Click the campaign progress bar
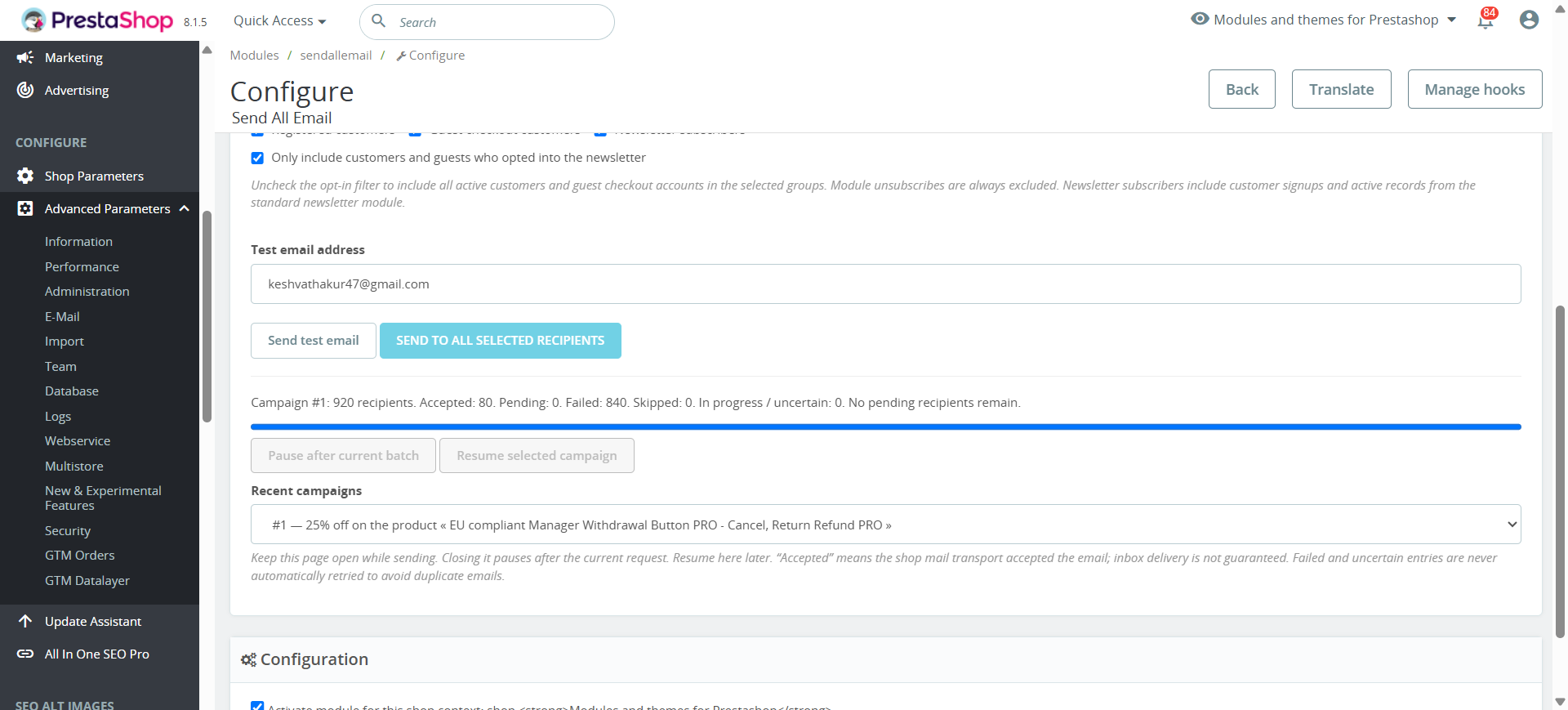 click(885, 426)
